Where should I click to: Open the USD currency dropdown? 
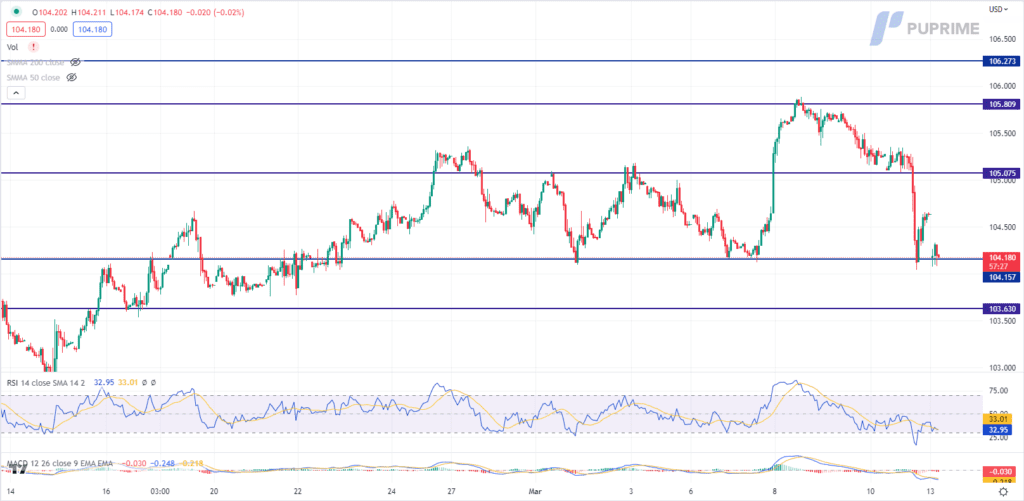click(999, 9)
